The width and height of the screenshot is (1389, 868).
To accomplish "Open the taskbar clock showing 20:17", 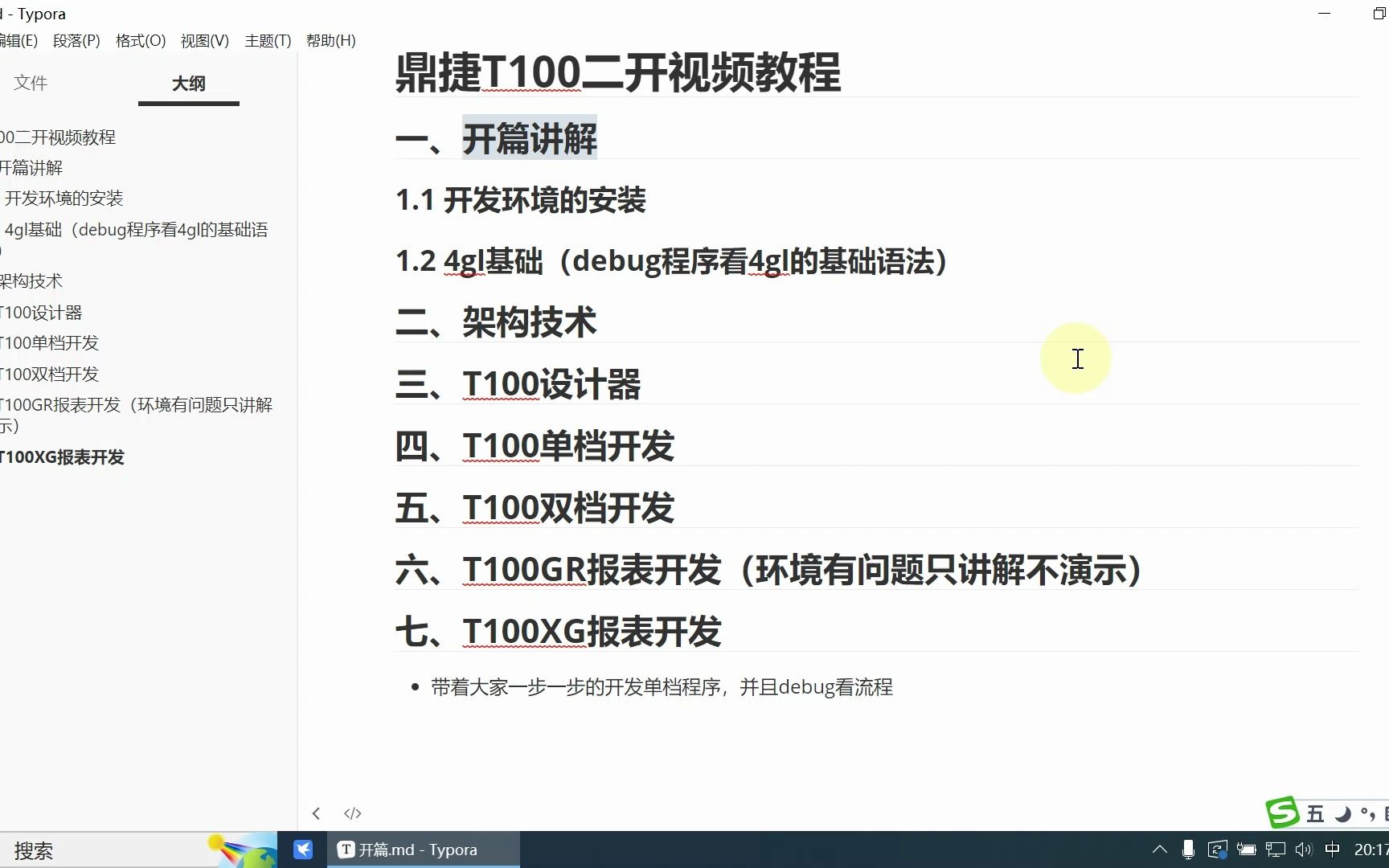I will [1371, 850].
